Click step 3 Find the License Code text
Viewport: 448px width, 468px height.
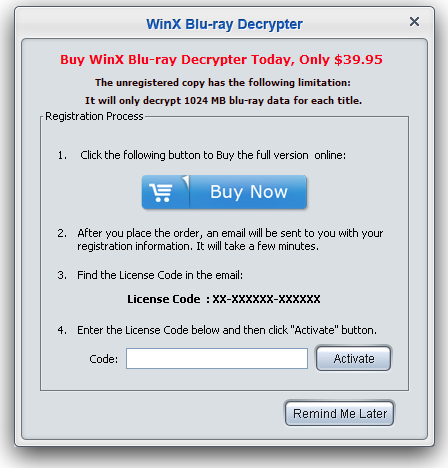(x=160, y=275)
